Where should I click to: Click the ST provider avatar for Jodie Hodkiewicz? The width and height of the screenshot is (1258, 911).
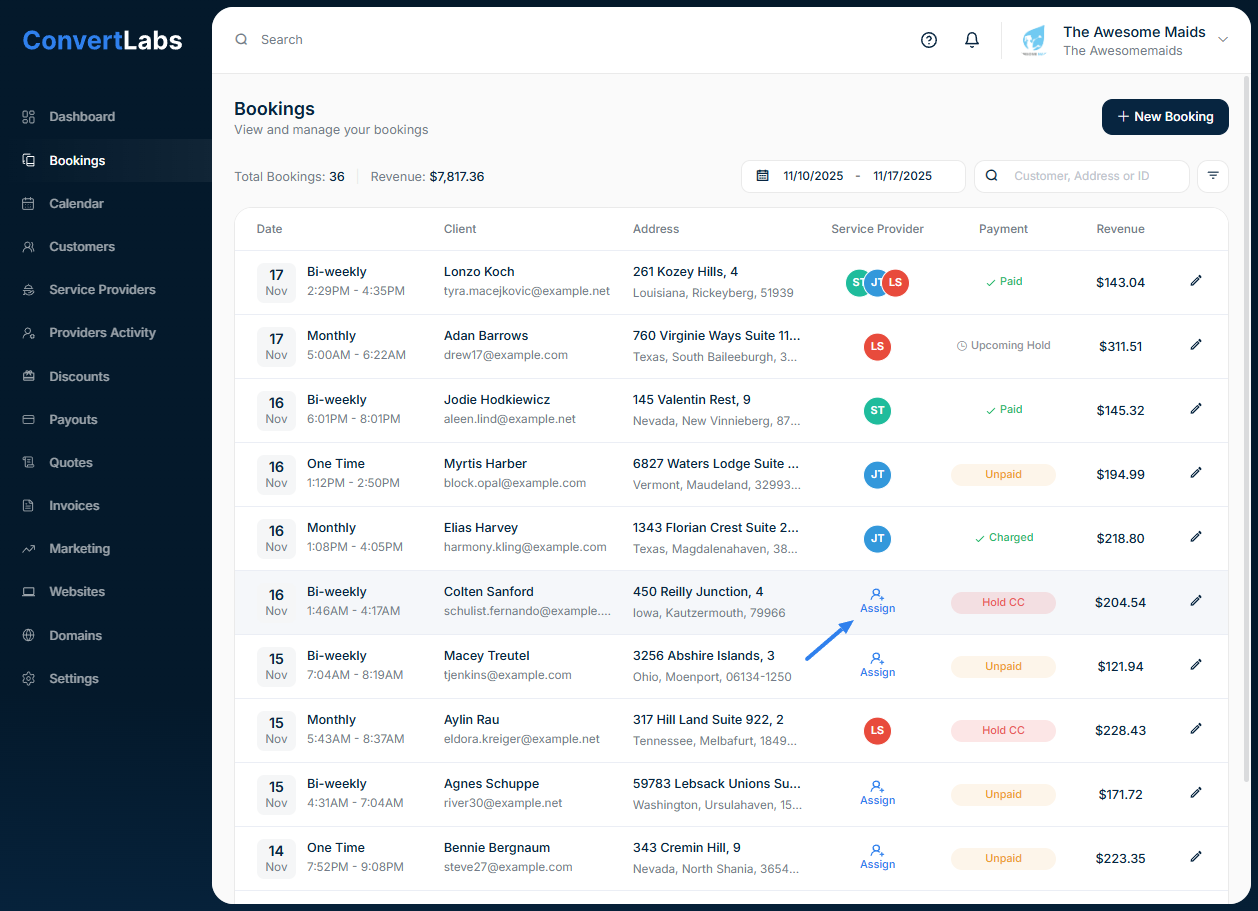coord(877,411)
